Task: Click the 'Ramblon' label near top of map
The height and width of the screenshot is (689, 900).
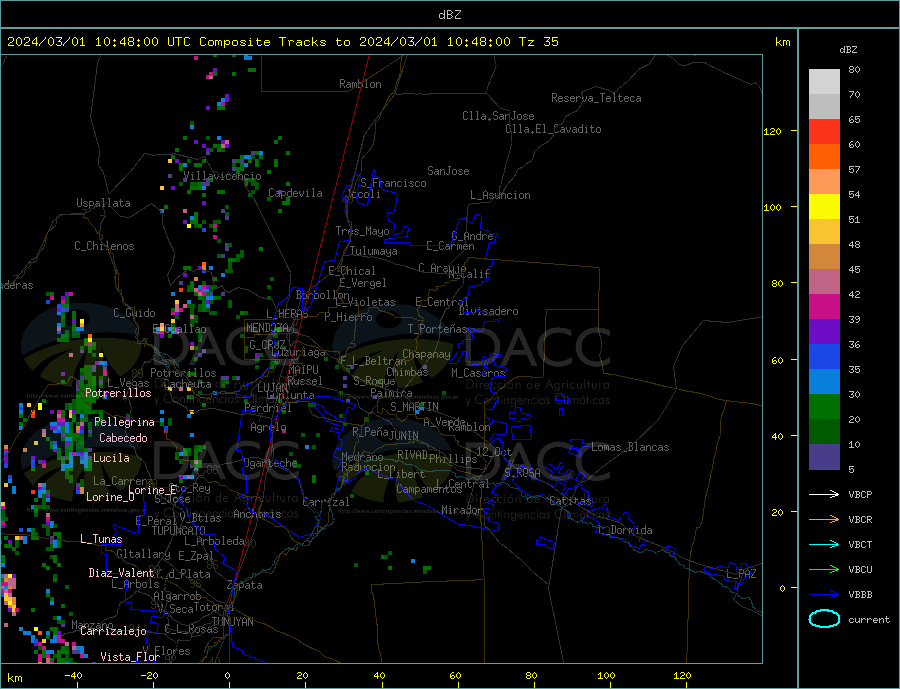Action: pyautogui.click(x=360, y=84)
